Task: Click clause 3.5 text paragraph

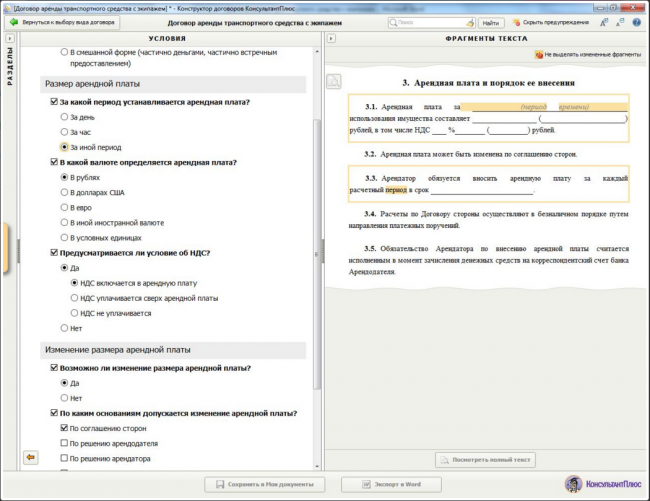Action: 489,260
